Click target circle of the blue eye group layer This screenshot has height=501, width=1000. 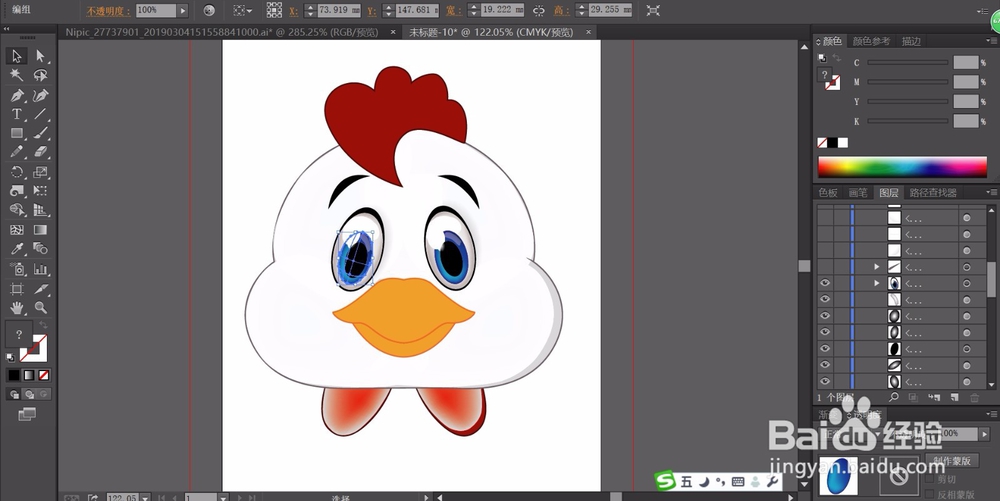click(967, 284)
